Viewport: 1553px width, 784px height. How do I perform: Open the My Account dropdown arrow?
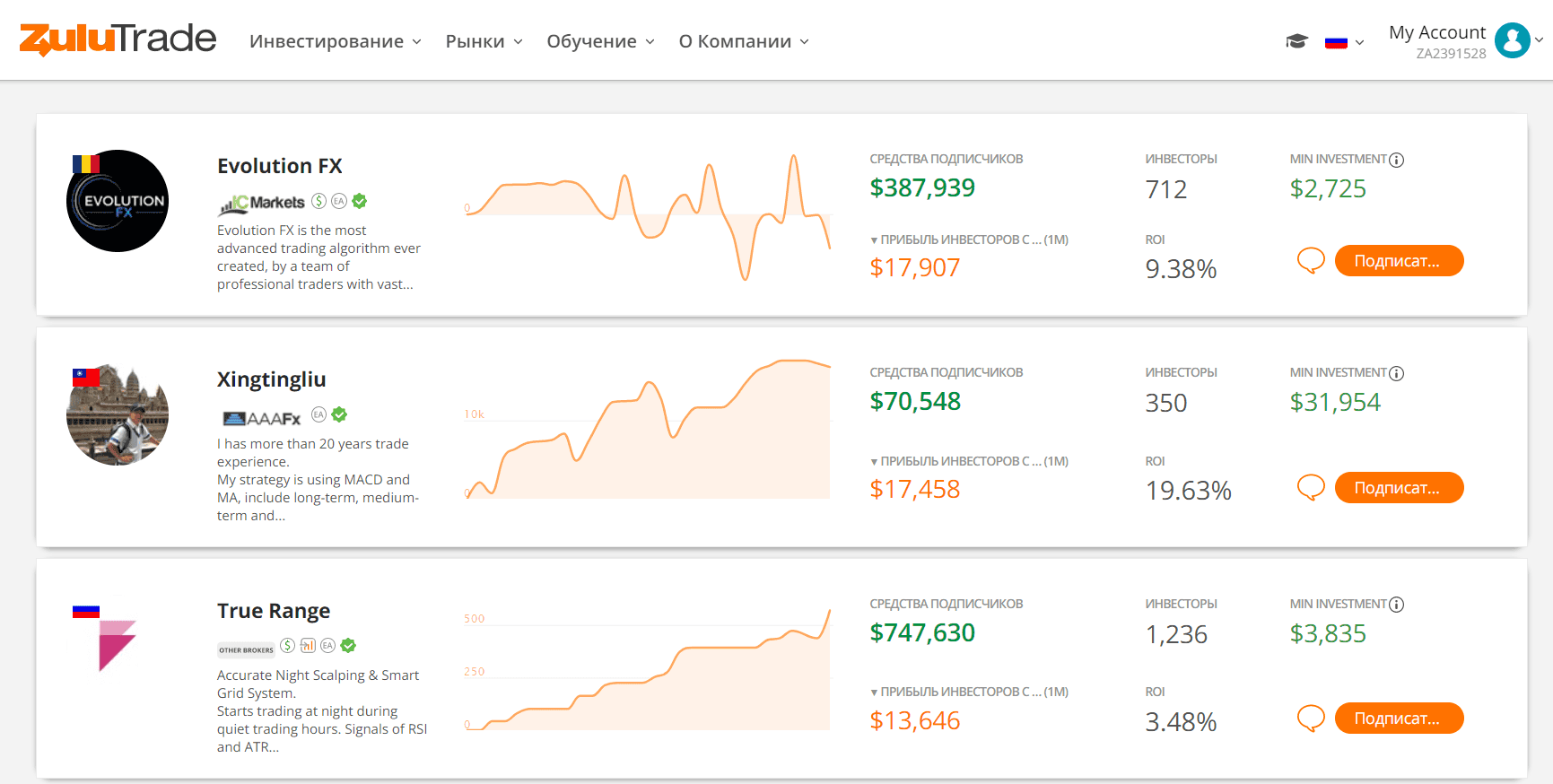(1540, 39)
